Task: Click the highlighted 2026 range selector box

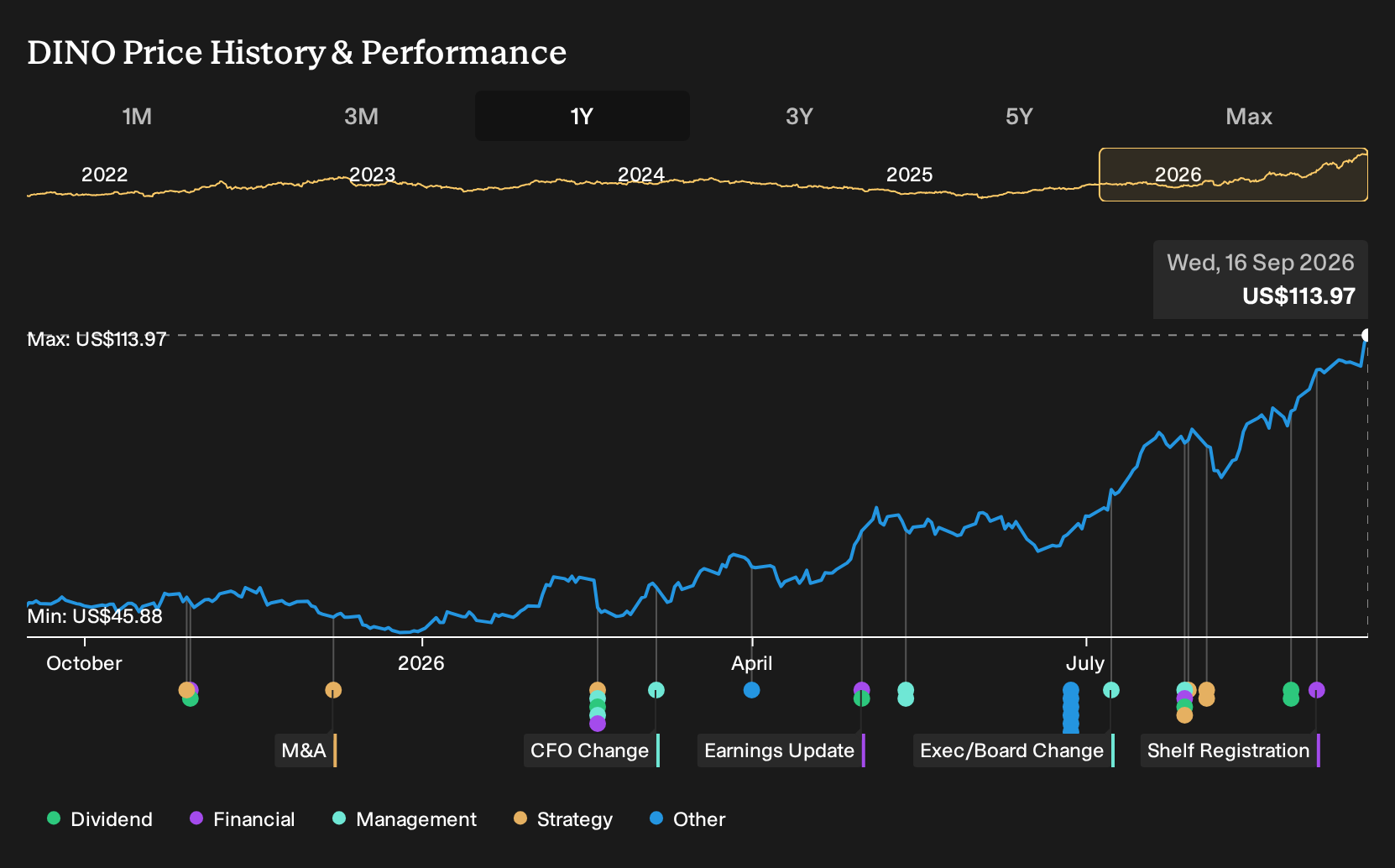Action: pos(1233,175)
